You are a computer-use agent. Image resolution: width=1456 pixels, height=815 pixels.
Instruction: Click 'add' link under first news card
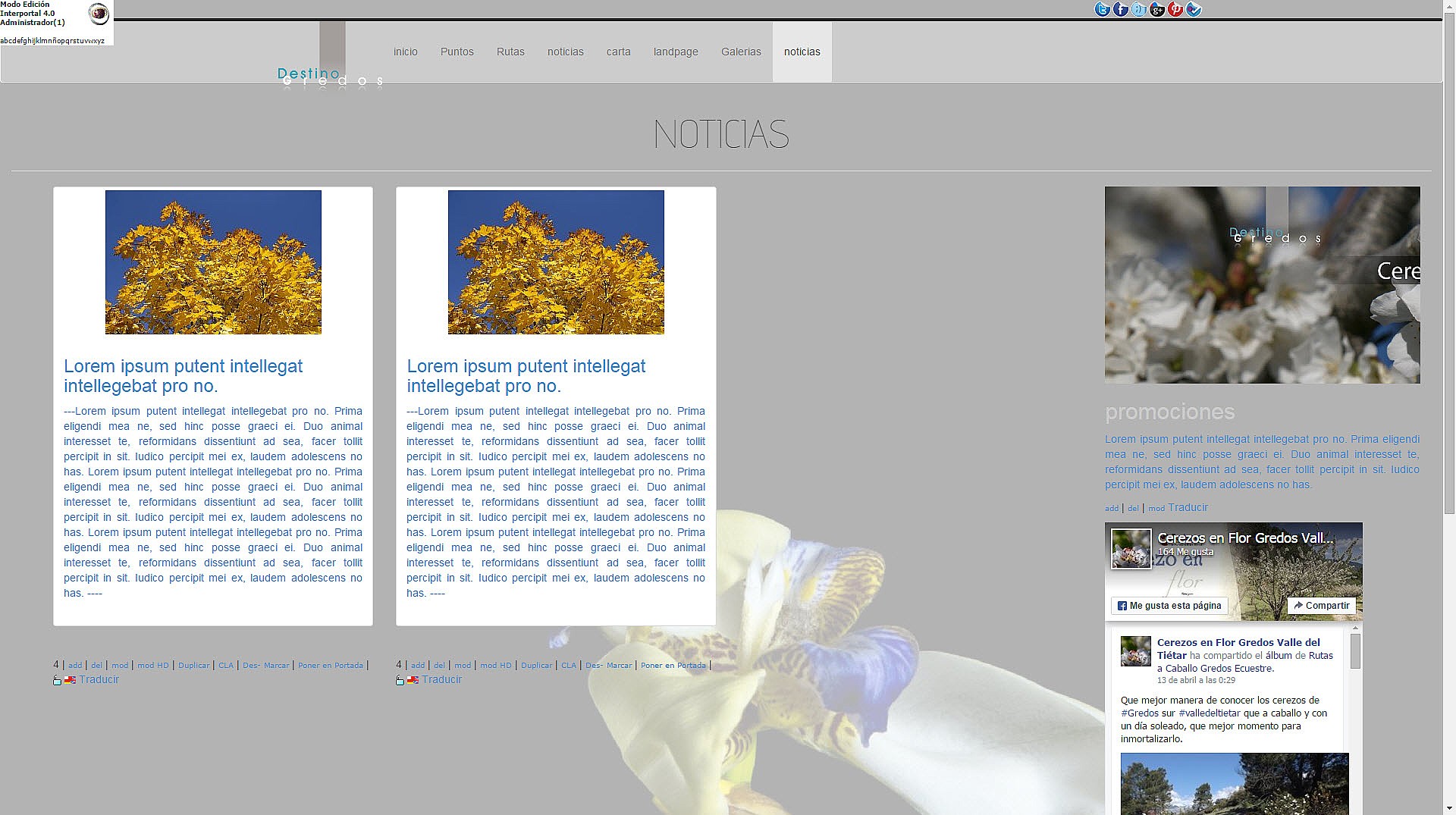[75, 666]
